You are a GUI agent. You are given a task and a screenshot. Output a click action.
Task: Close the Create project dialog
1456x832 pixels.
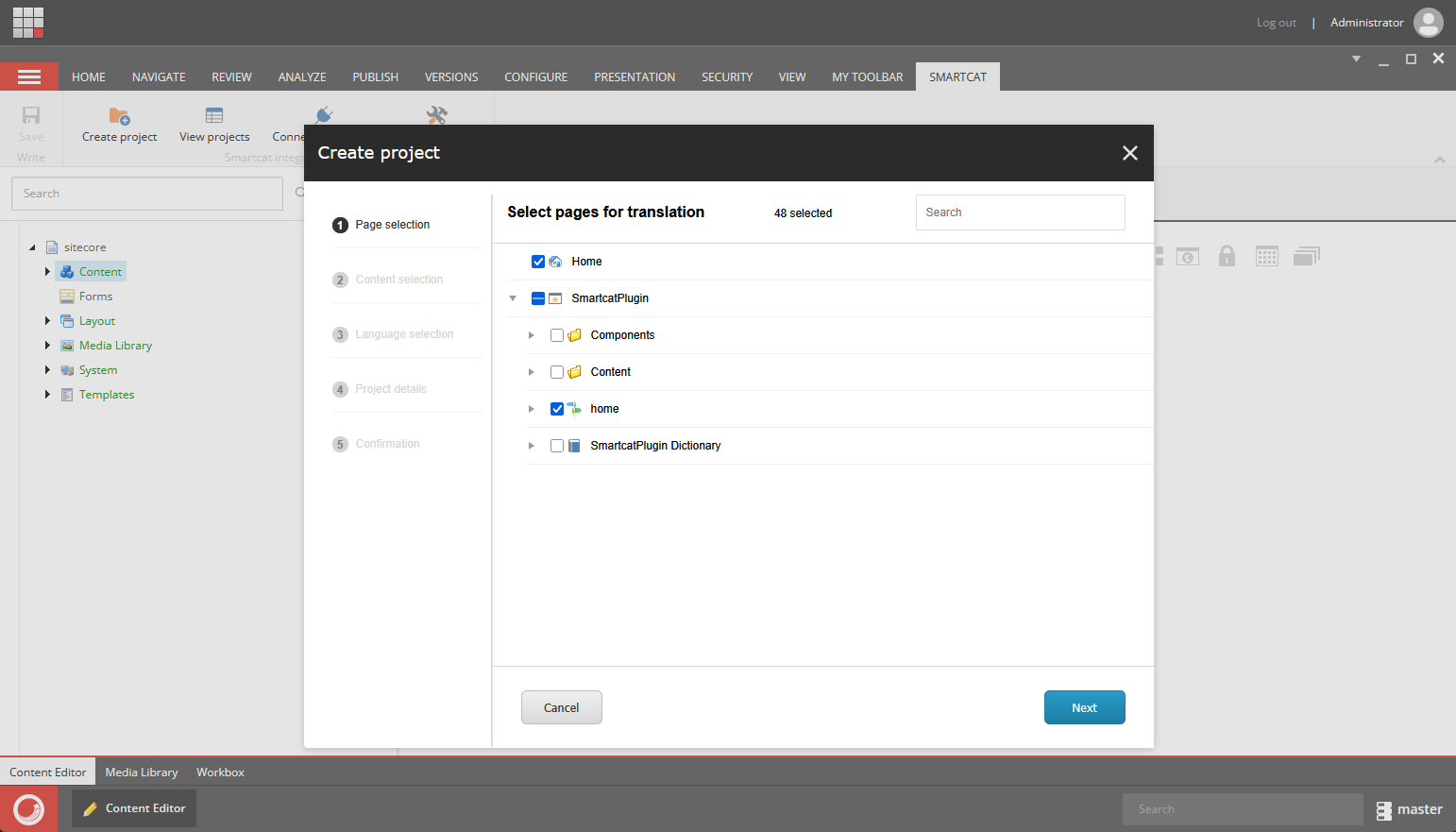(x=1129, y=153)
